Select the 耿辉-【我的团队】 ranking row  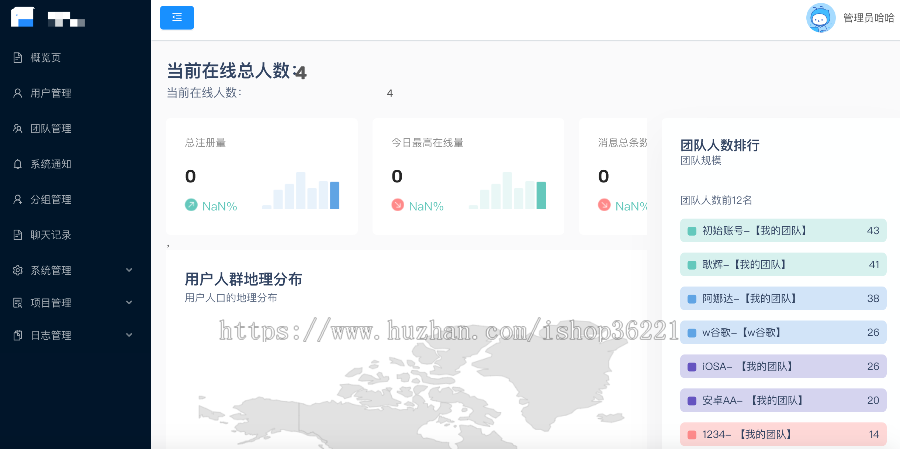tap(783, 264)
